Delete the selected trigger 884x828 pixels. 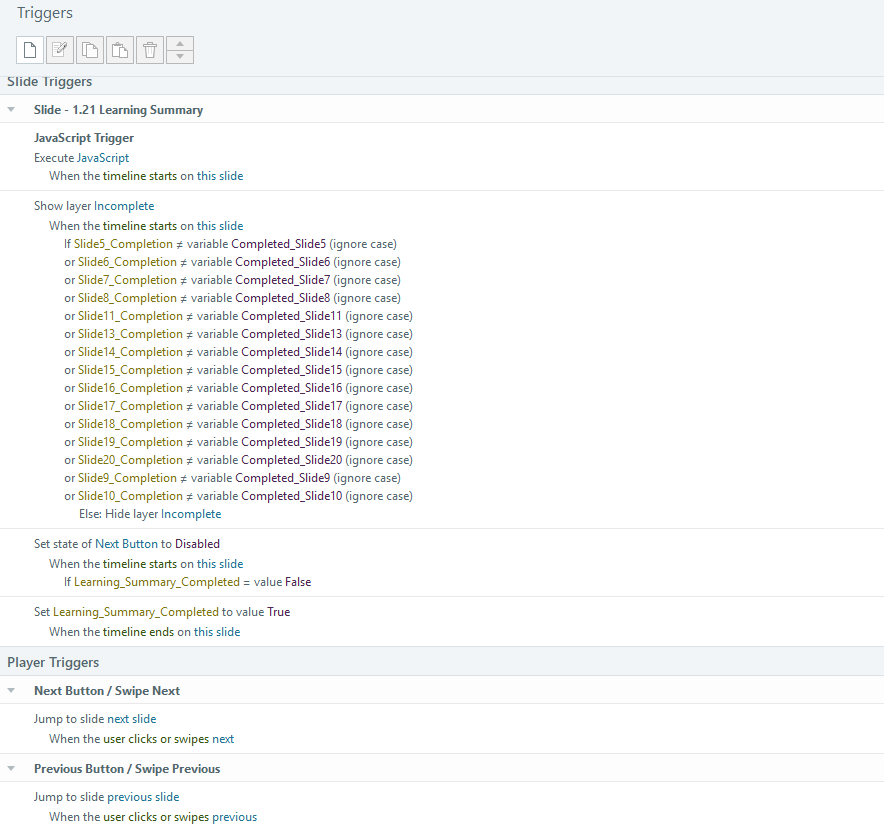pyautogui.click(x=149, y=49)
